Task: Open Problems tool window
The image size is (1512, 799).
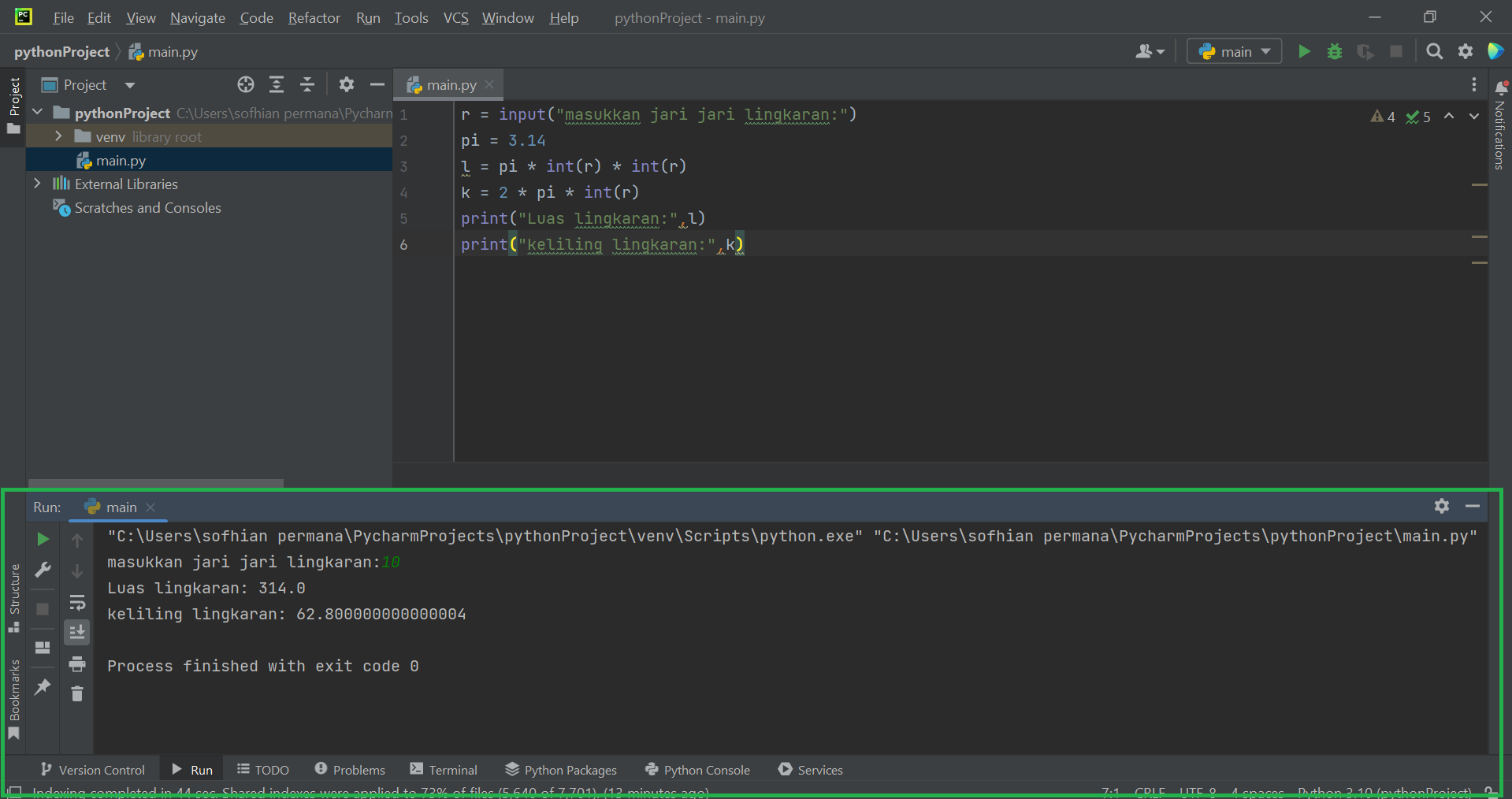Action: click(x=350, y=770)
